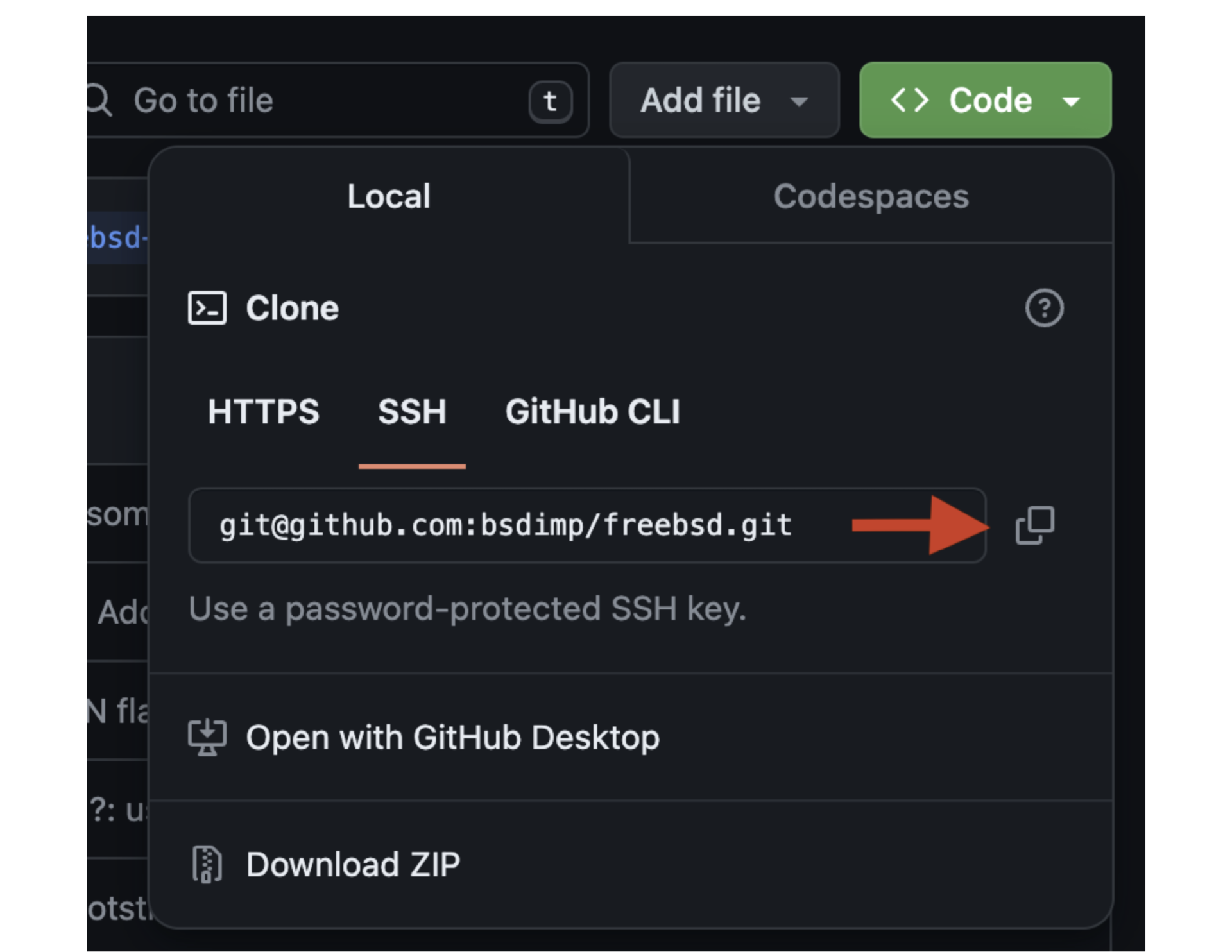Click the terminal icon beside Clone
The height and width of the screenshot is (952, 1232).
click(207, 308)
